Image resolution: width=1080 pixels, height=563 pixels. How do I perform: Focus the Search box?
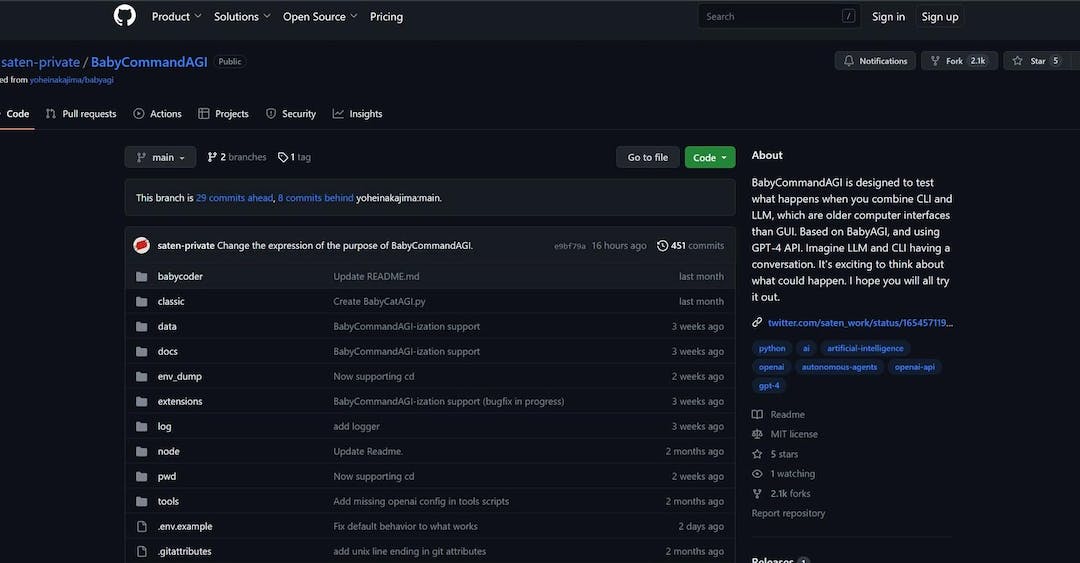pyautogui.click(x=779, y=17)
